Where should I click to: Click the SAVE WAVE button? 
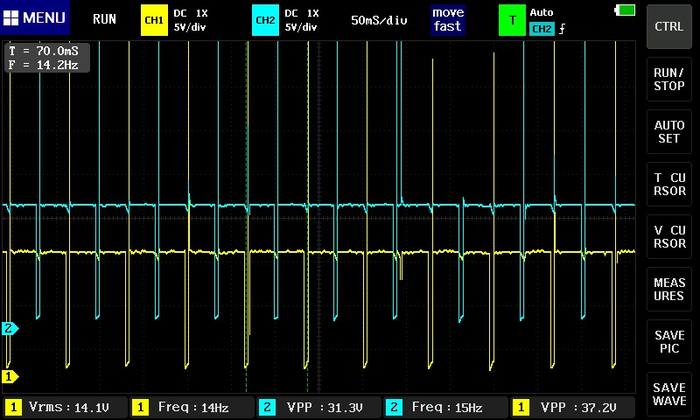pyautogui.click(x=669, y=393)
